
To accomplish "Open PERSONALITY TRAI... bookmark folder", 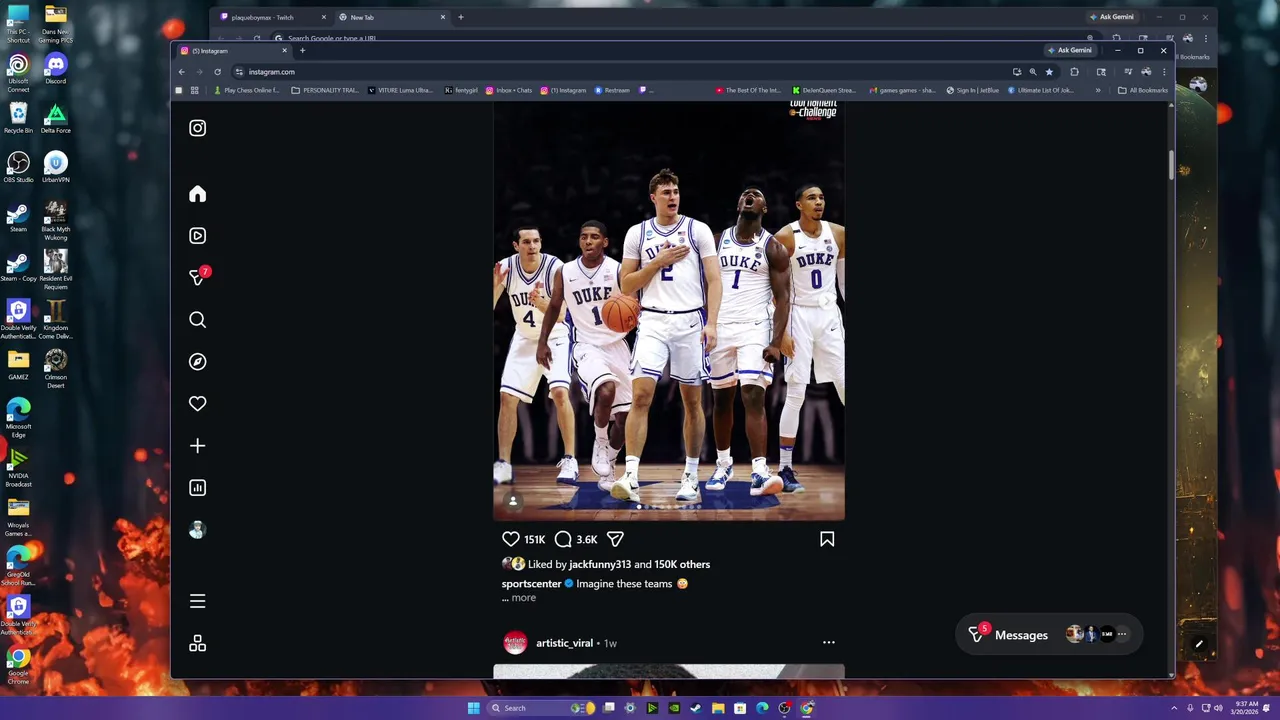I will pyautogui.click(x=325, y=90).
